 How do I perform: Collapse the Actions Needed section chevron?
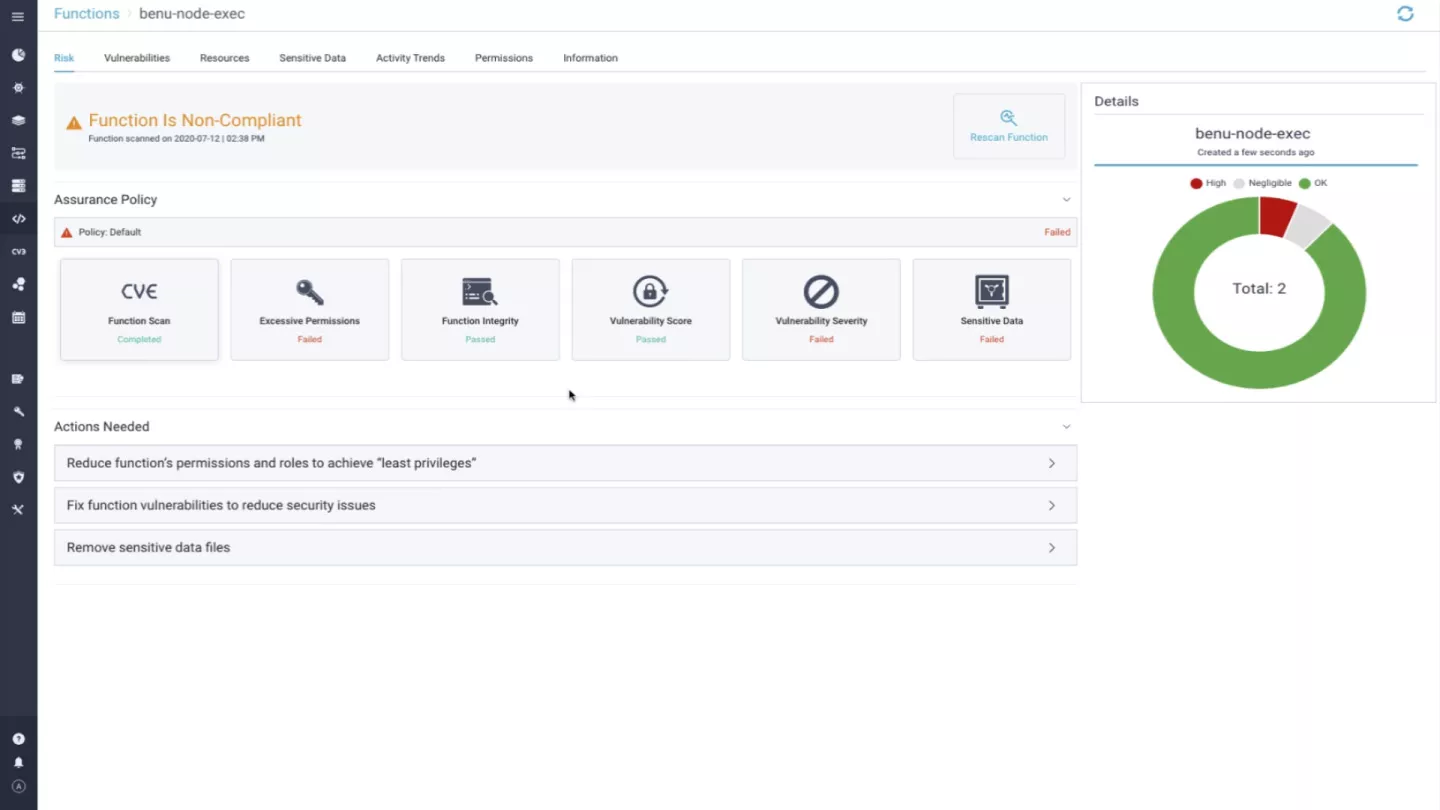click(x=1066, y=427)
